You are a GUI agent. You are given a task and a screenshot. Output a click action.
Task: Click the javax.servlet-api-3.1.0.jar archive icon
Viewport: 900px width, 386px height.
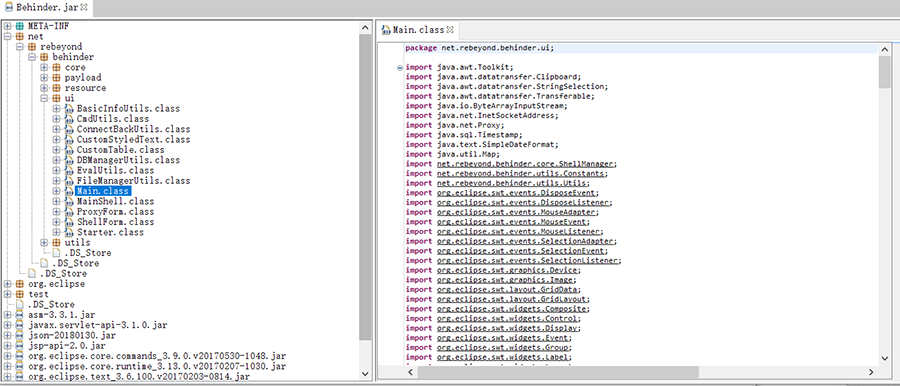20,325
